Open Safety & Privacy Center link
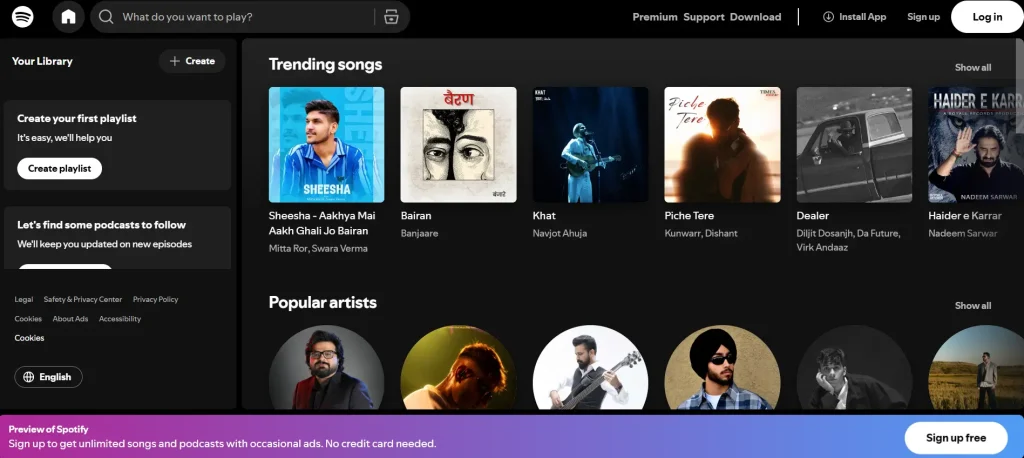The height and width of the screenshot is (458, 1024). pyautogui.click(x=83, y=299)
